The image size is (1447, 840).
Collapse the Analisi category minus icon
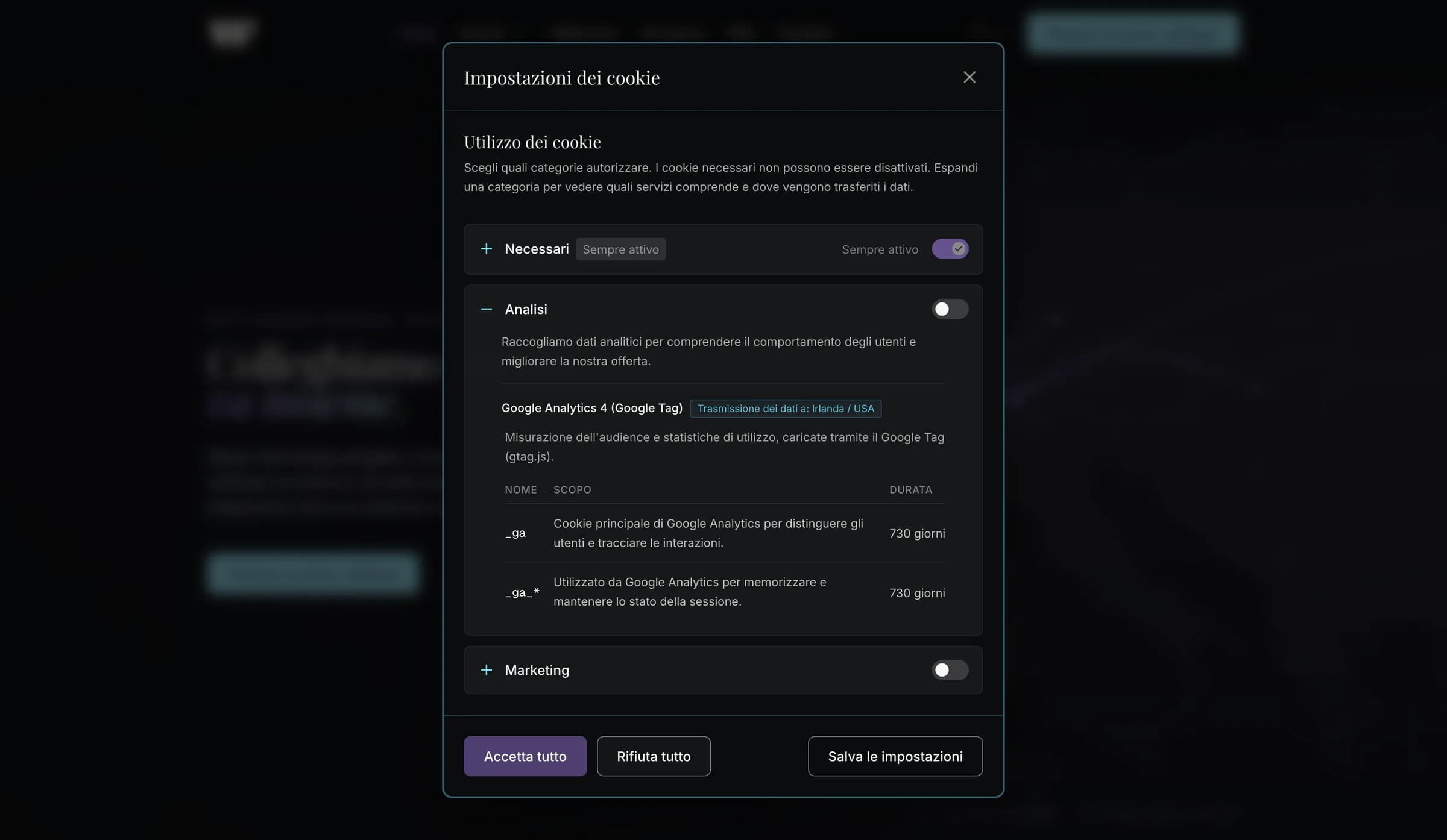pos(486,309)
